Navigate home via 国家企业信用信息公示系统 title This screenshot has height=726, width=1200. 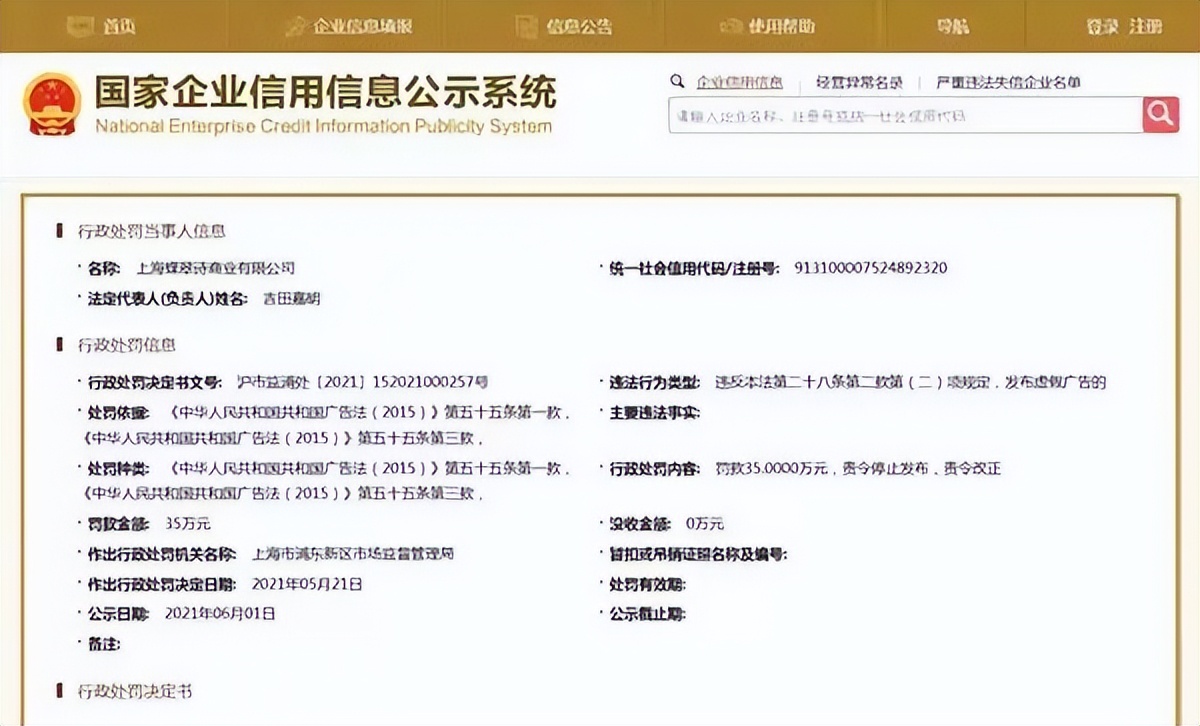(325, 92)
